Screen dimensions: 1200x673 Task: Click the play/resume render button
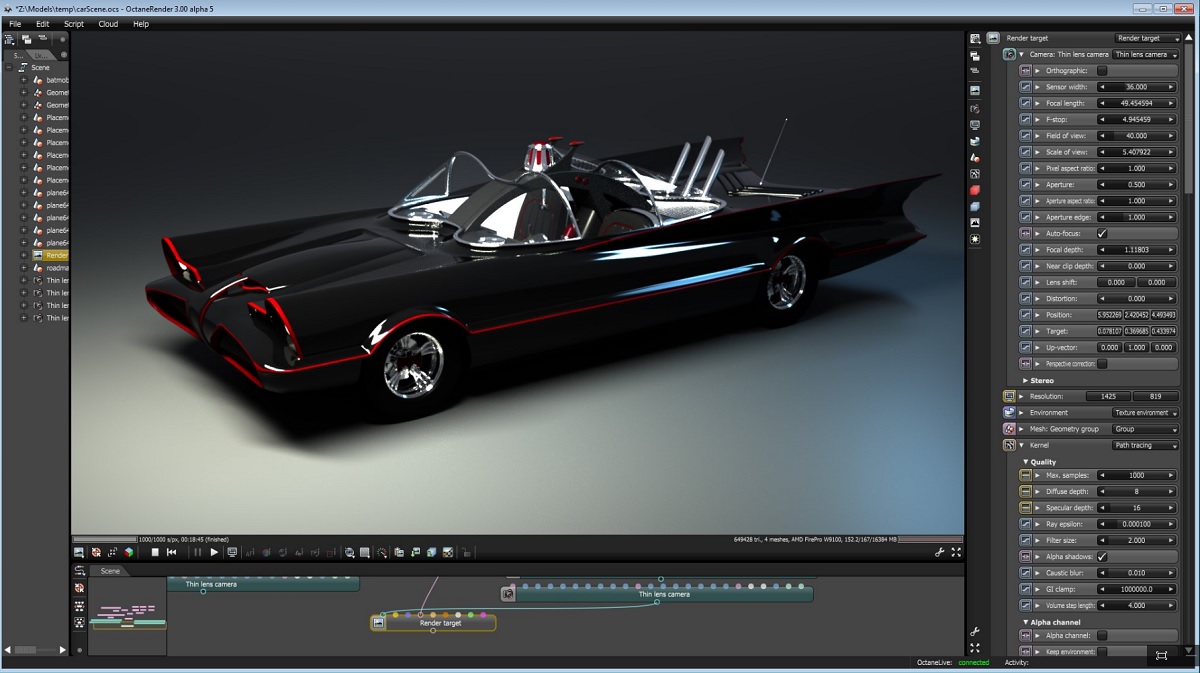(214, 552)
